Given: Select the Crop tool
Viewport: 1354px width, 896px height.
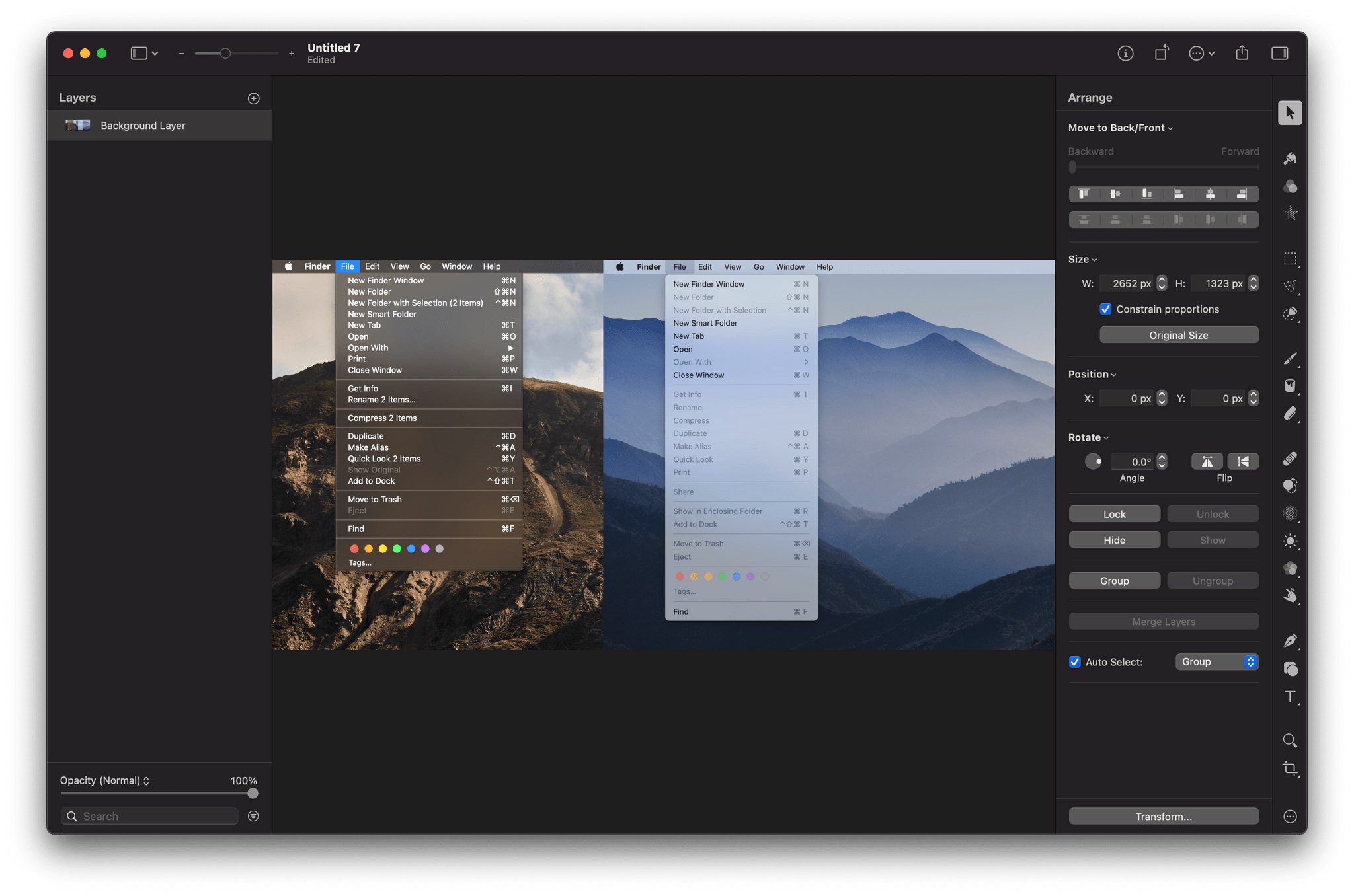Looking at the screenshot, I should [1290, 768].
